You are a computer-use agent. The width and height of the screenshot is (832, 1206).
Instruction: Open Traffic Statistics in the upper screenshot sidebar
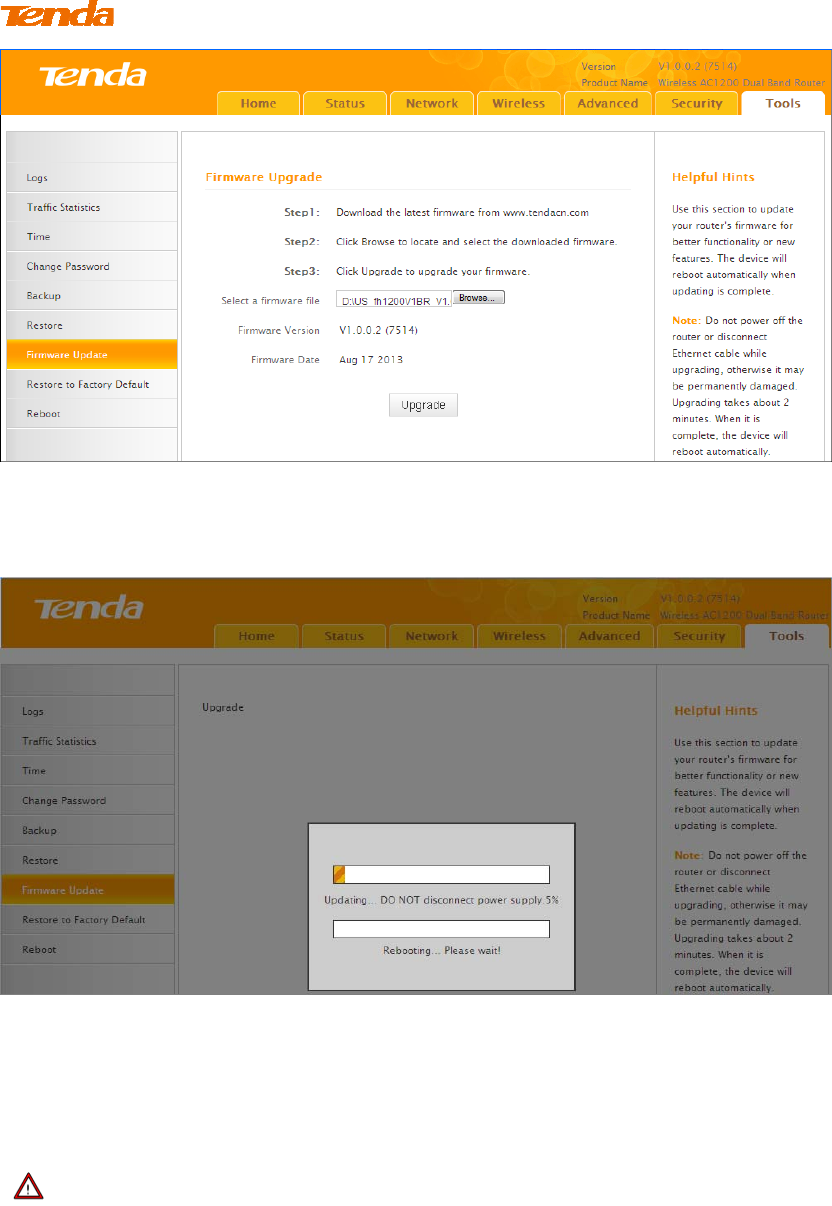click(92, 207)
